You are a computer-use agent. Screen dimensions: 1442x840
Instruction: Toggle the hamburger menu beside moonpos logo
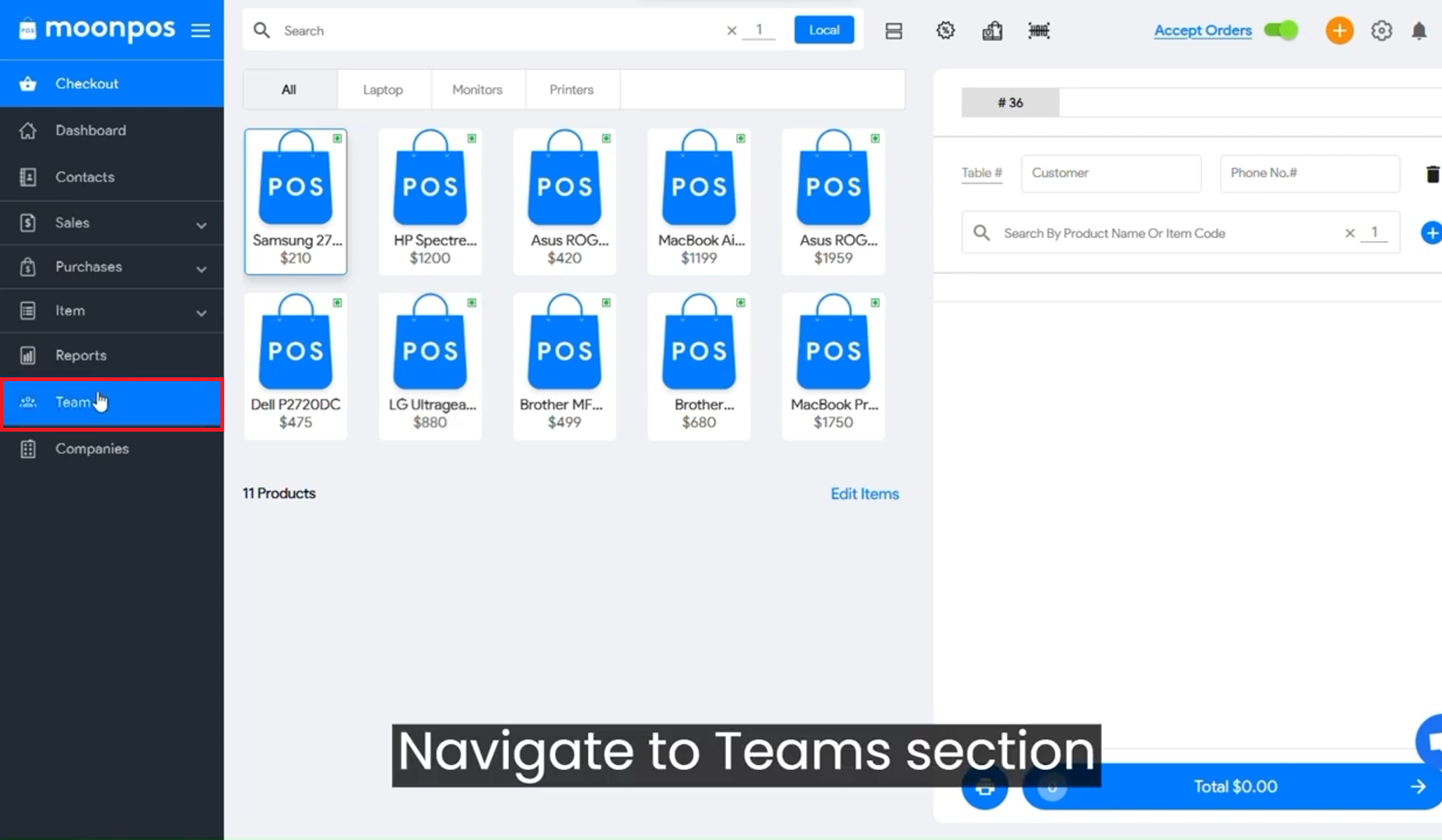coord(201,30)
